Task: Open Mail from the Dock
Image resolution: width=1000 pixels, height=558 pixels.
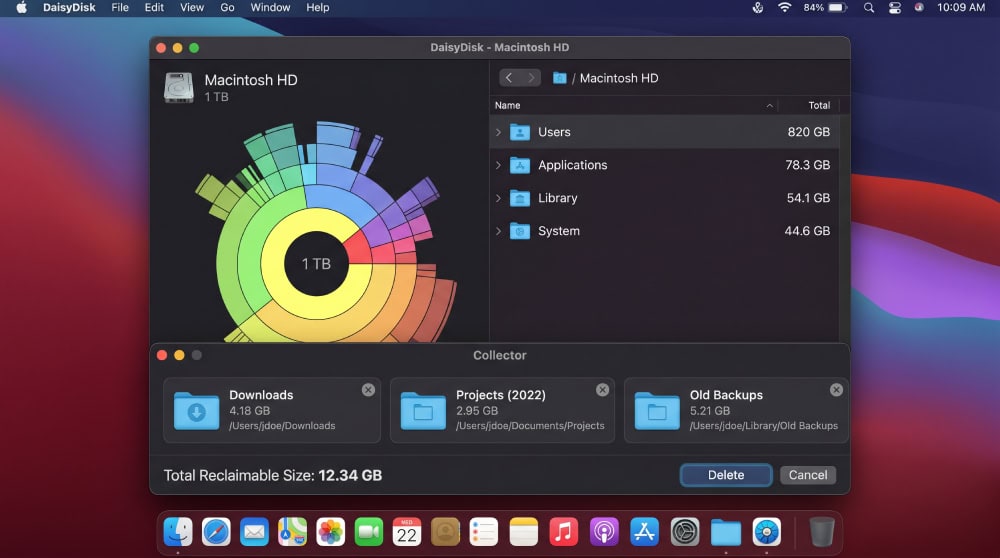Action: point(254,531)
